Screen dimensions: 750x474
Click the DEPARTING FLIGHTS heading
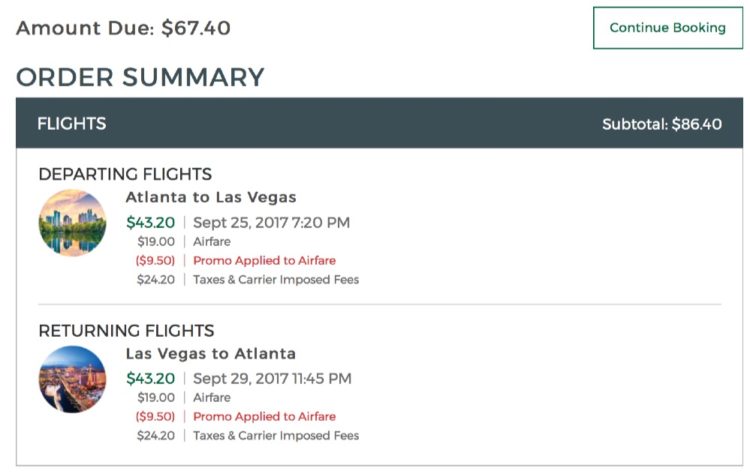(125, 174)
